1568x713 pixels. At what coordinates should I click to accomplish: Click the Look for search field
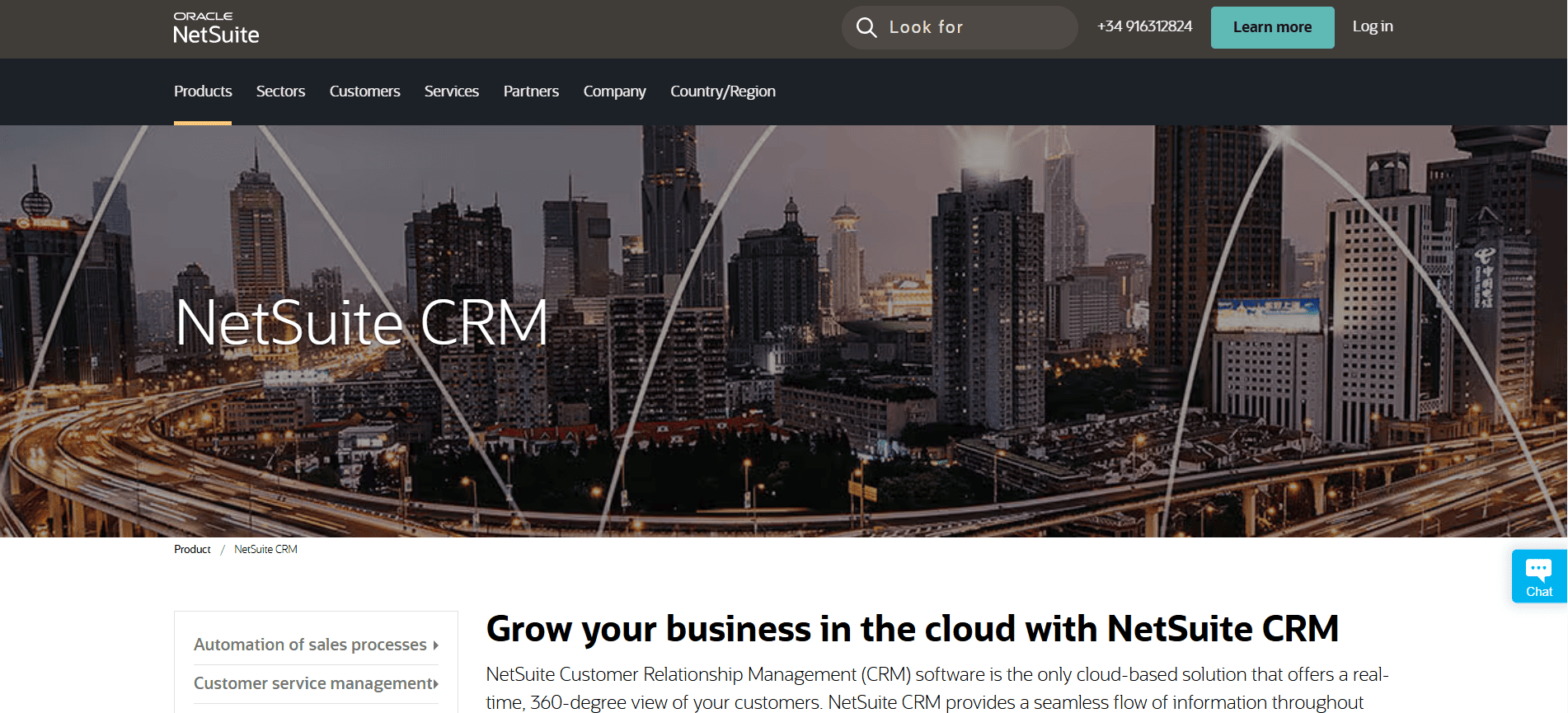960,27
